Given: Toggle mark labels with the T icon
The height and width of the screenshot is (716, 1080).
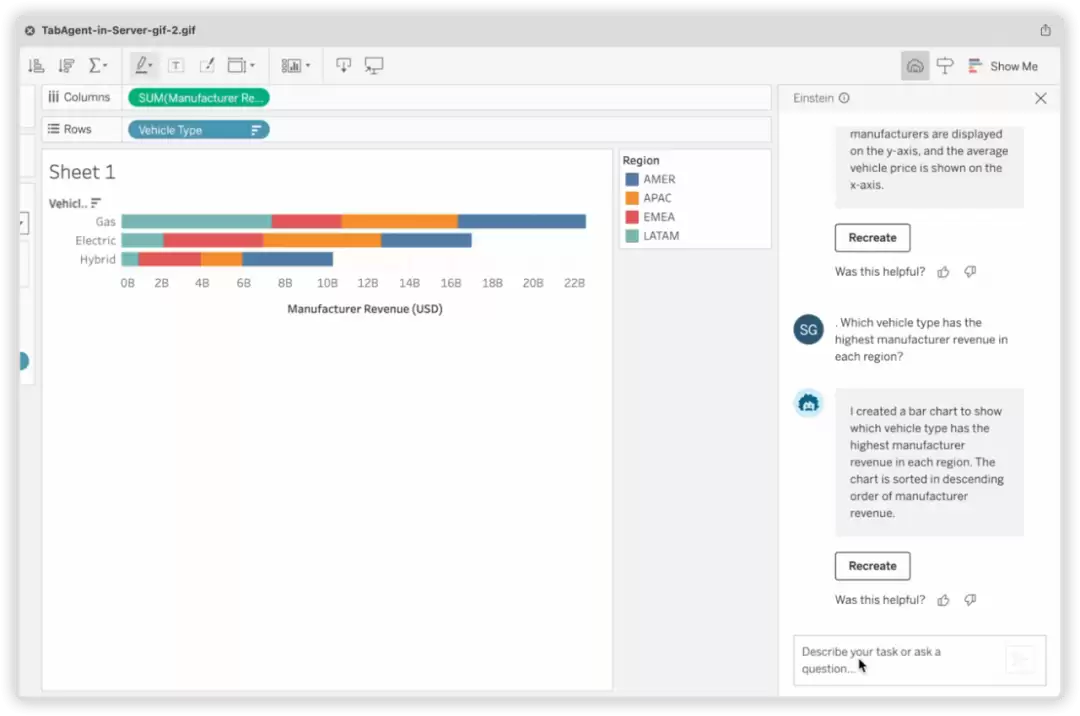Looking at the screenshot, I should (x=176, y=65).
